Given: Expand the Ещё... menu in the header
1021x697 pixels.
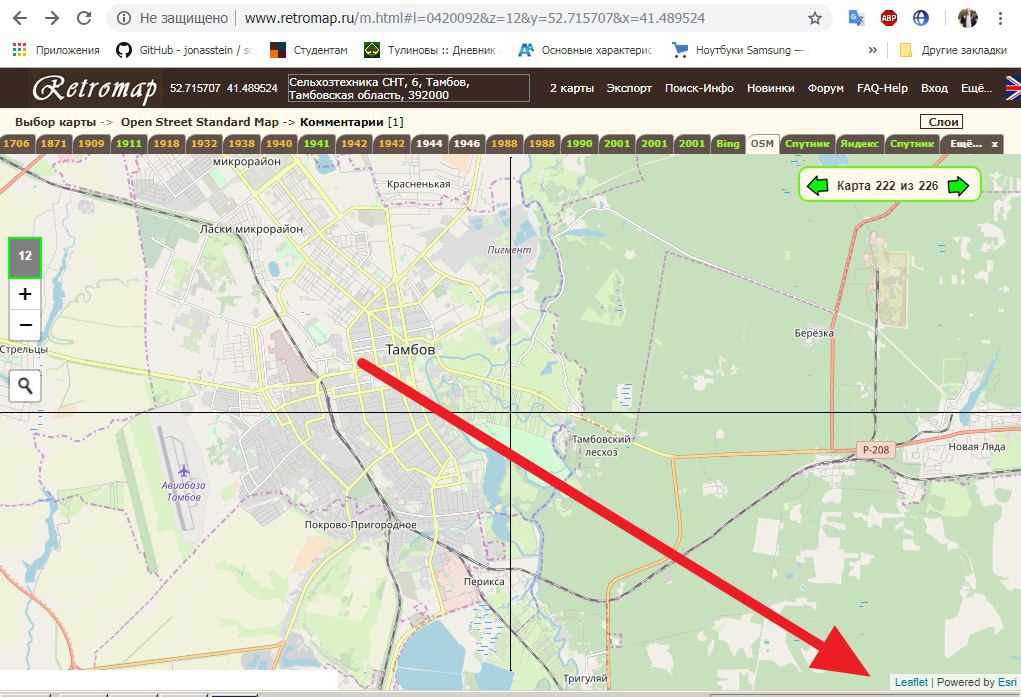Looking at the screenshot, I should click(x=977, y=89).
